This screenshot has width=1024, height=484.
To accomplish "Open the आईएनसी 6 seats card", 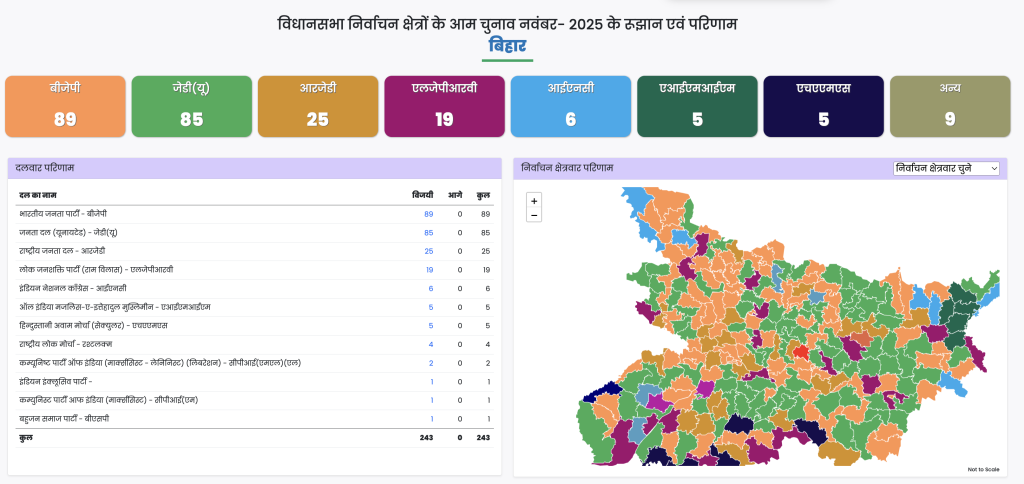I will pos(570,106).
